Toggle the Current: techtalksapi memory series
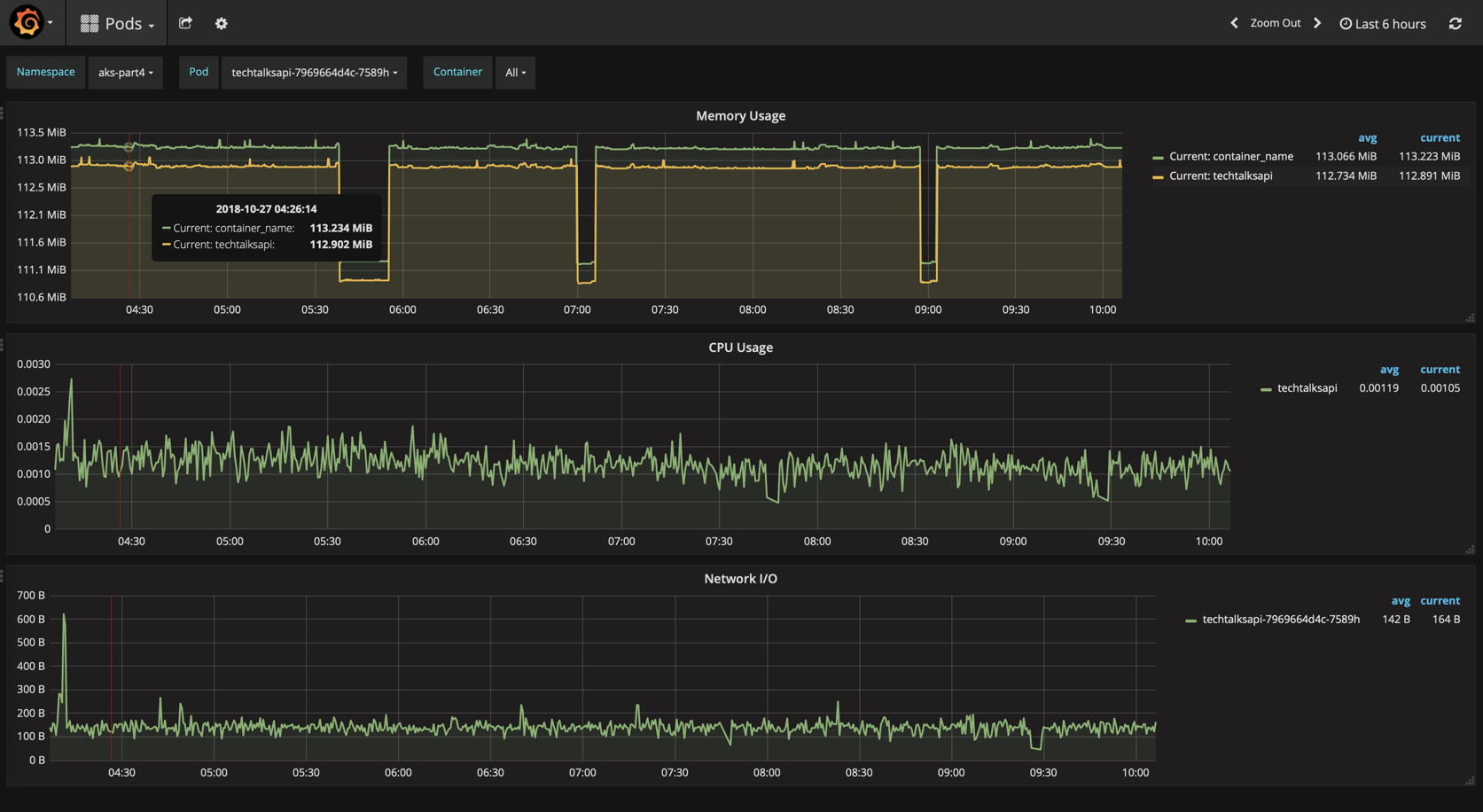 click(1221, 176)
